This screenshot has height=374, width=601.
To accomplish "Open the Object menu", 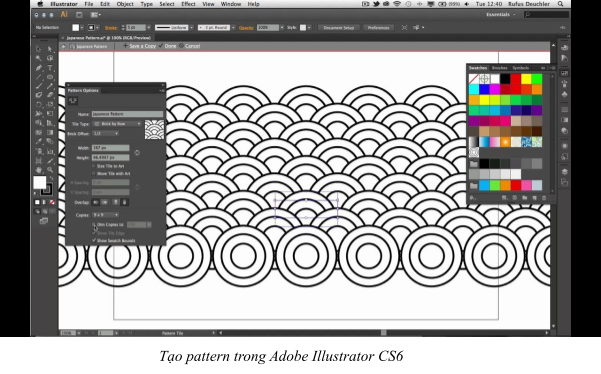I will tap(125, 4).
